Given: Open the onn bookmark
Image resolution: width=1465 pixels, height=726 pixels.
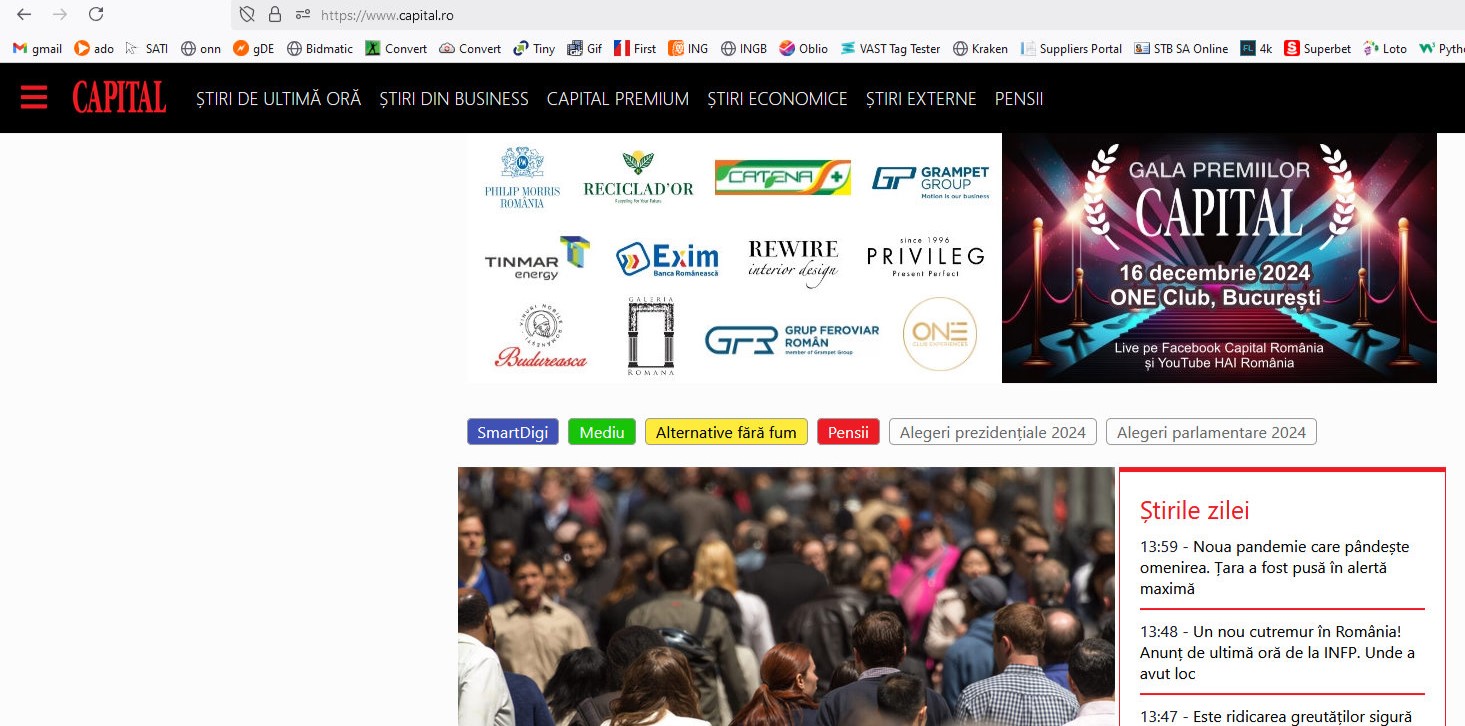Looking at the screenshot, I should click(x=201, y=48).
